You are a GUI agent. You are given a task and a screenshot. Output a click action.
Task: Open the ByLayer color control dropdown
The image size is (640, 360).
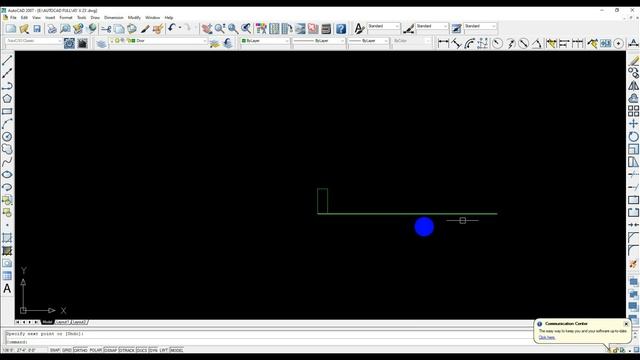pos(264,41)
